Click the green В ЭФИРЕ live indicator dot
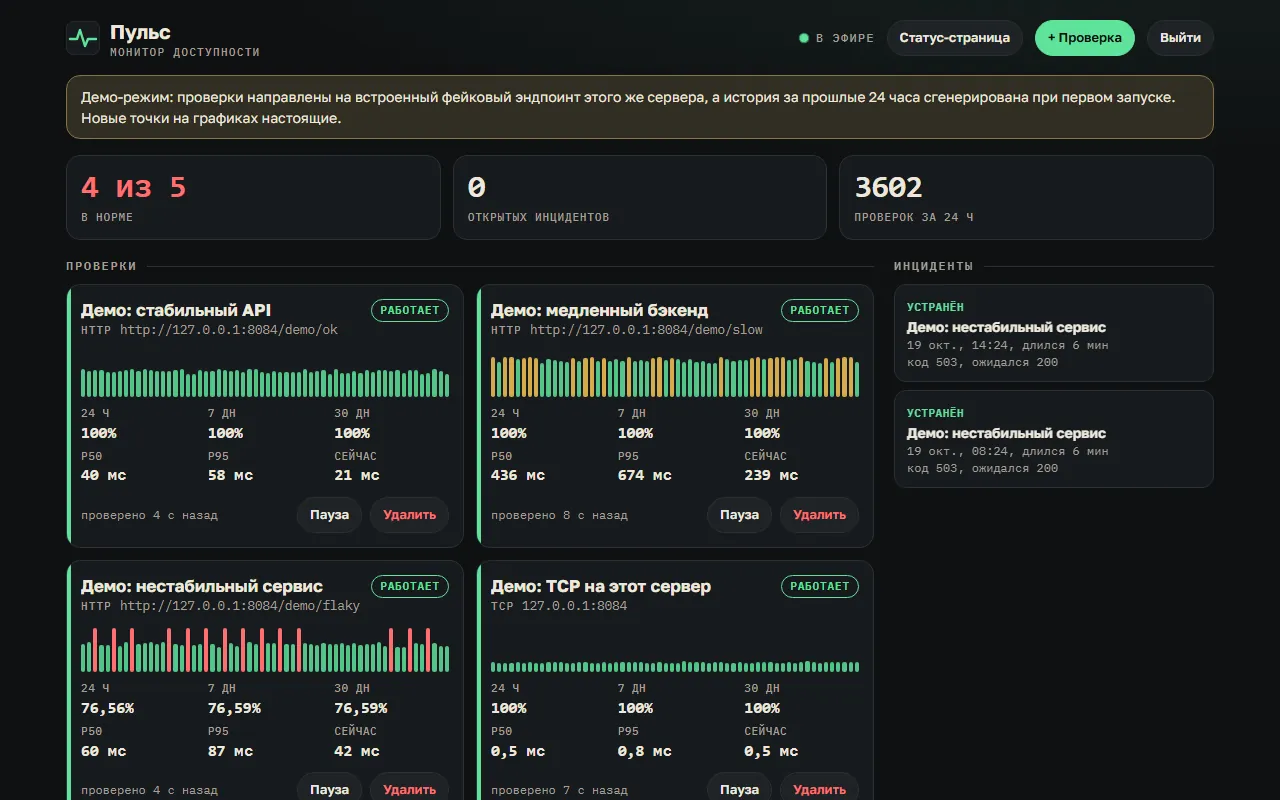The image size is (1280, 800). [803, 38]
